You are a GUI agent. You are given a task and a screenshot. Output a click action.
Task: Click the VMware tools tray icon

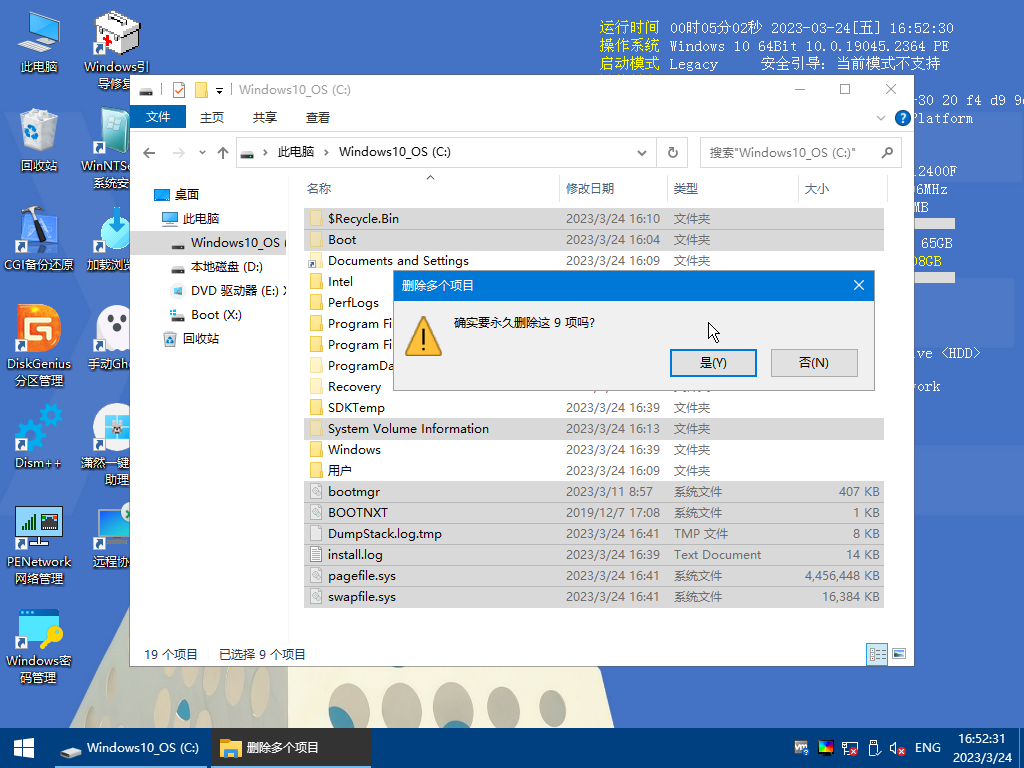pyautogui.click(x=801, y=748)
